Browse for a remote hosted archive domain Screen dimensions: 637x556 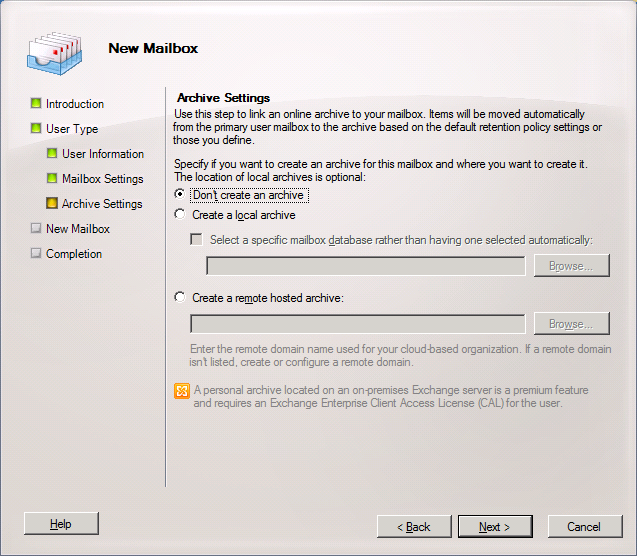coord(571,324)
